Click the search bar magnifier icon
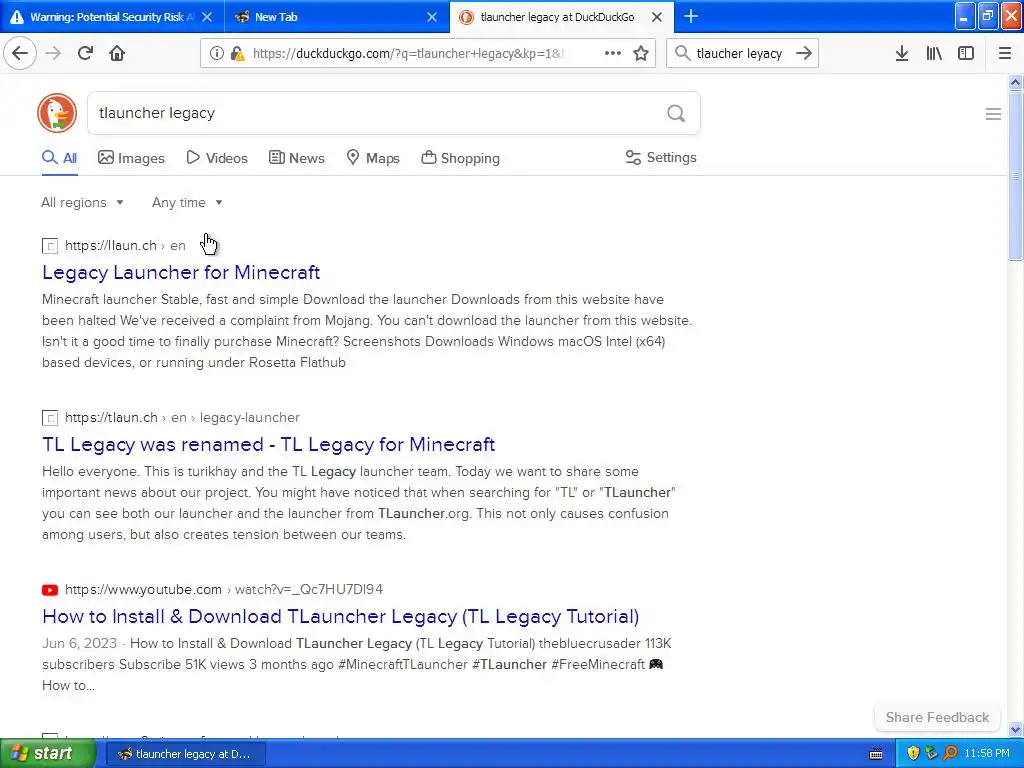The width and height of the screenshot is (1024, 768). (682, 53)
